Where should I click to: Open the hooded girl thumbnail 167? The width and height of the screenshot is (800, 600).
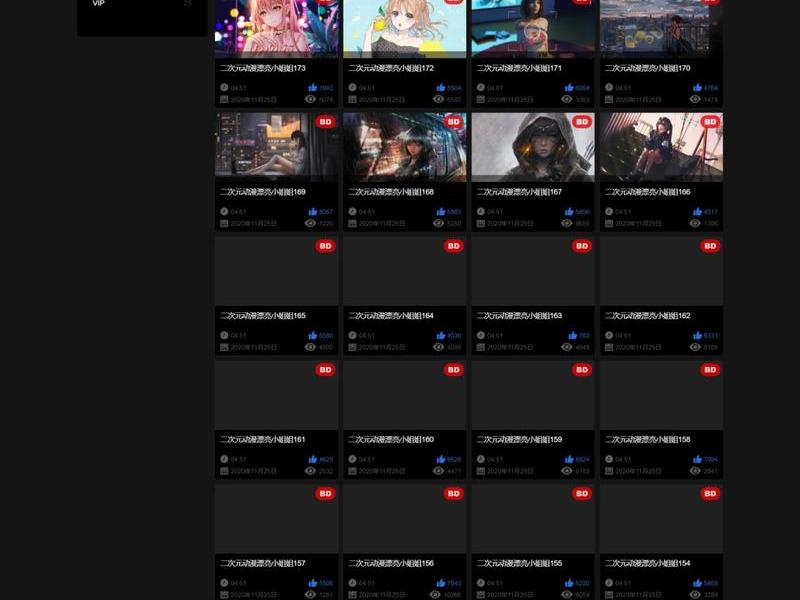pos(533,147)
